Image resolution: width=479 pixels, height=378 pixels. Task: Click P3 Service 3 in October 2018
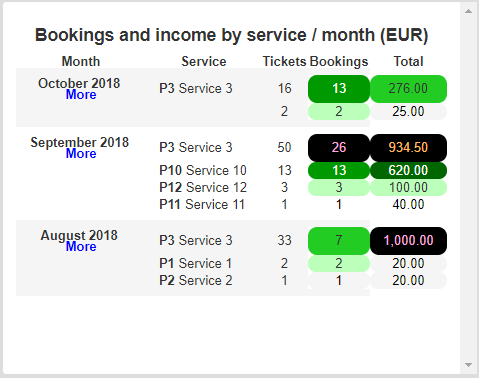click(195, 89)
